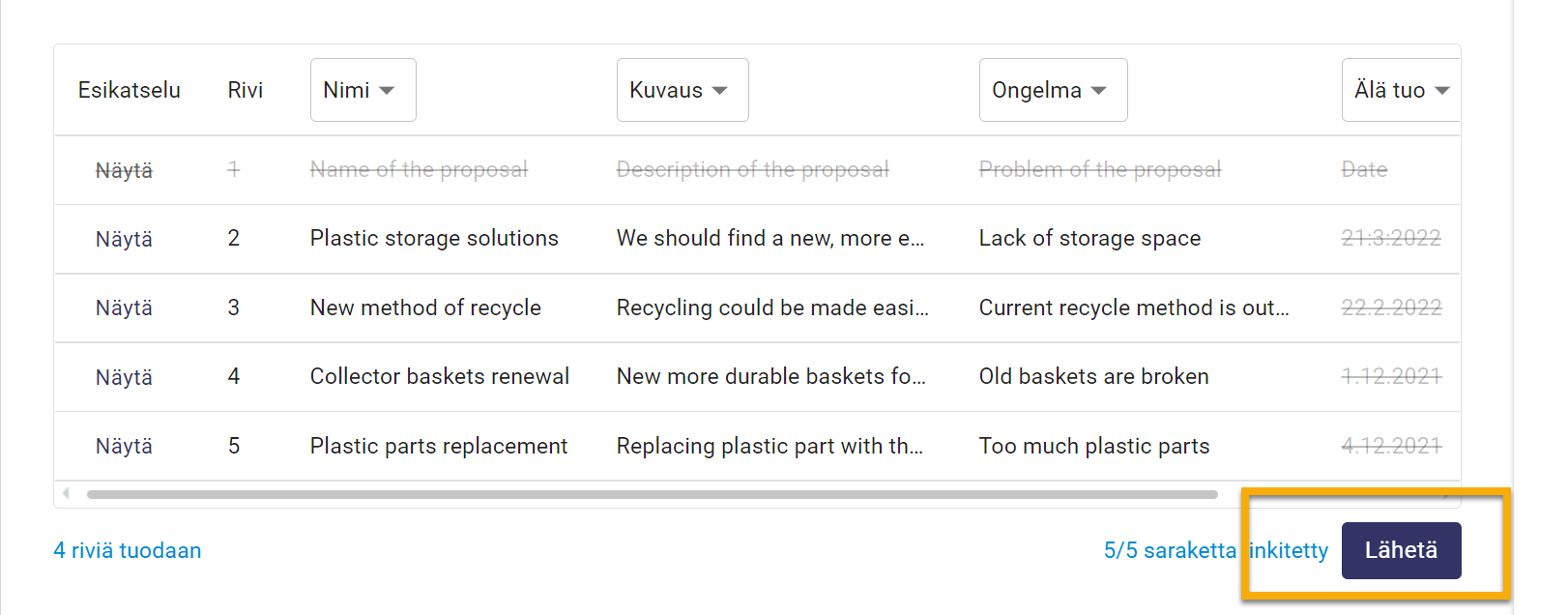This screenshot has height=615, width=1568.
Task: Click the 'Too much plastic parts' cell
Action: coord(1093,446)
